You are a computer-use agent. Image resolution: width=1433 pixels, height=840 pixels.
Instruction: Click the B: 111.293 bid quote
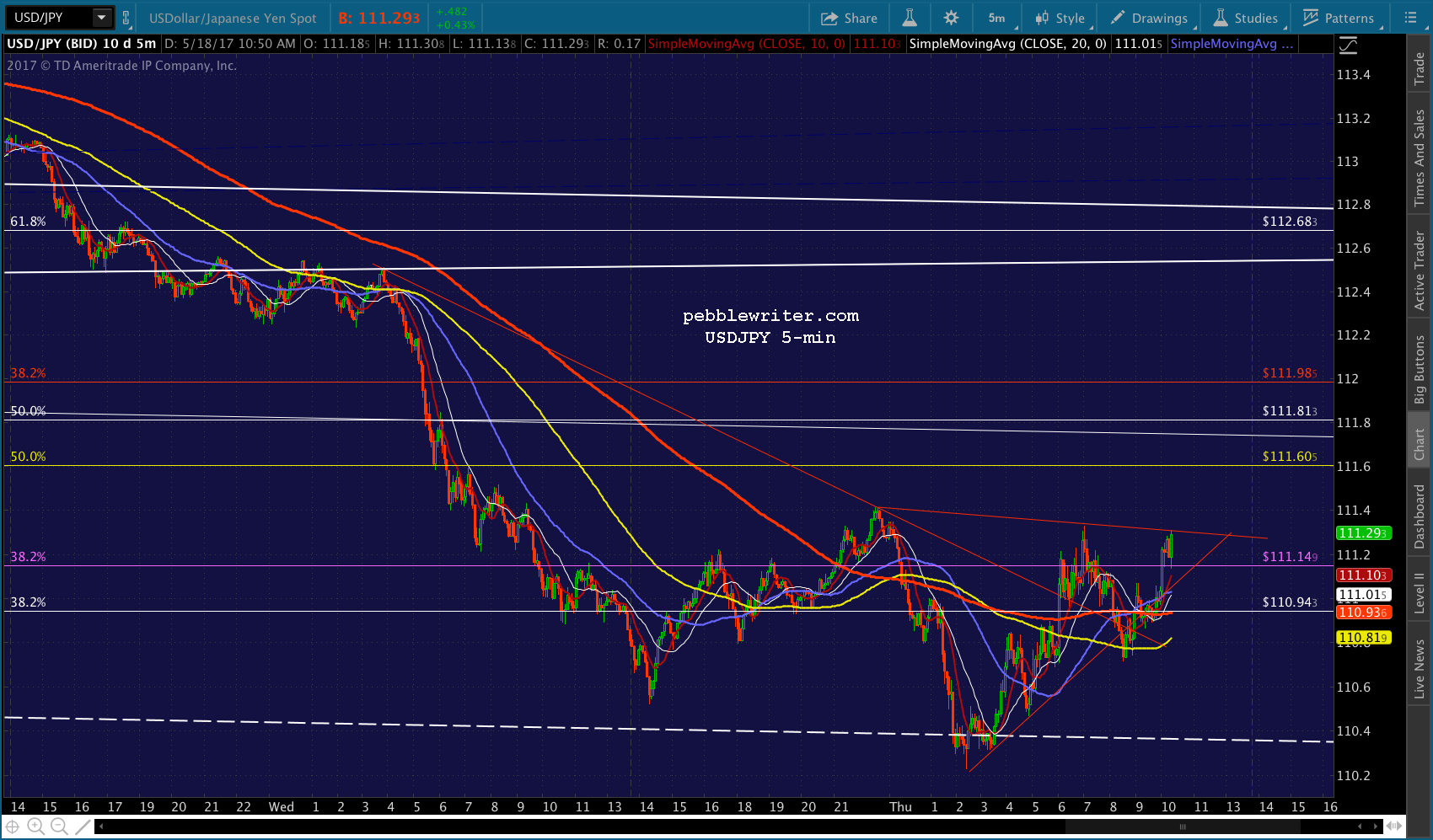coord(379,18)
